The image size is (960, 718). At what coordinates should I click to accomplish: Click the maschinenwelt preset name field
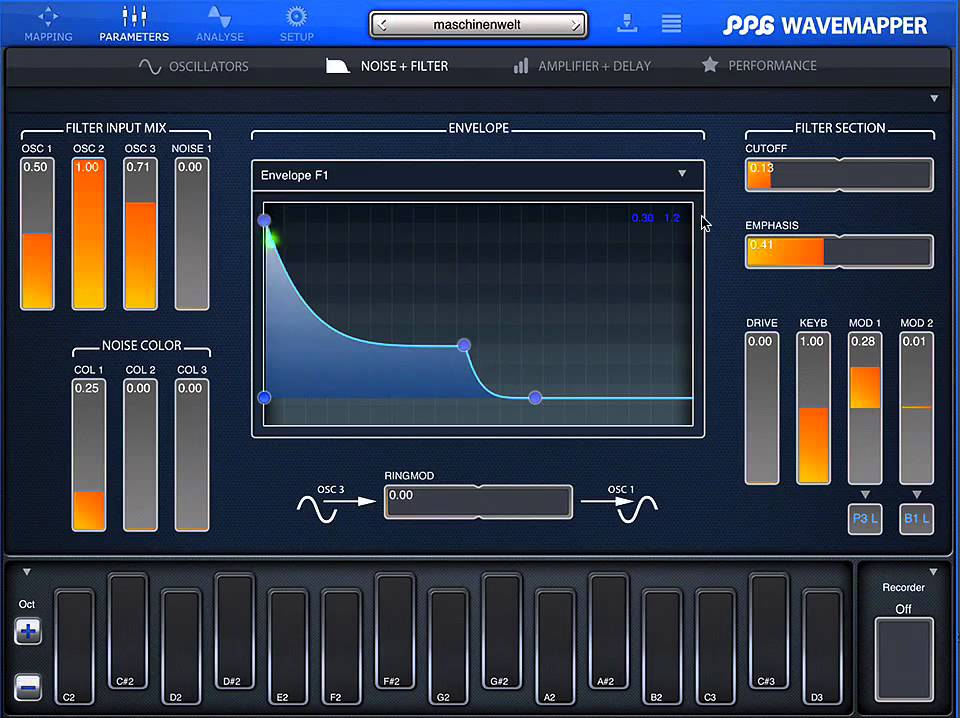coord(478,25)
